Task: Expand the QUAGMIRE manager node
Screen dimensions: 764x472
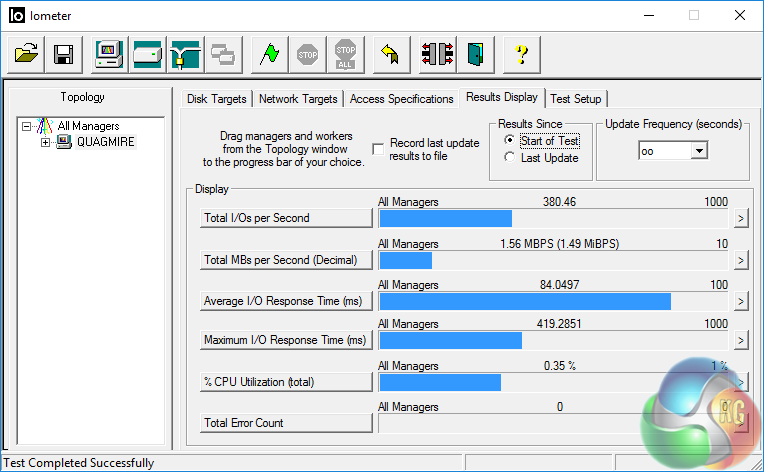Action: [45, 142]
